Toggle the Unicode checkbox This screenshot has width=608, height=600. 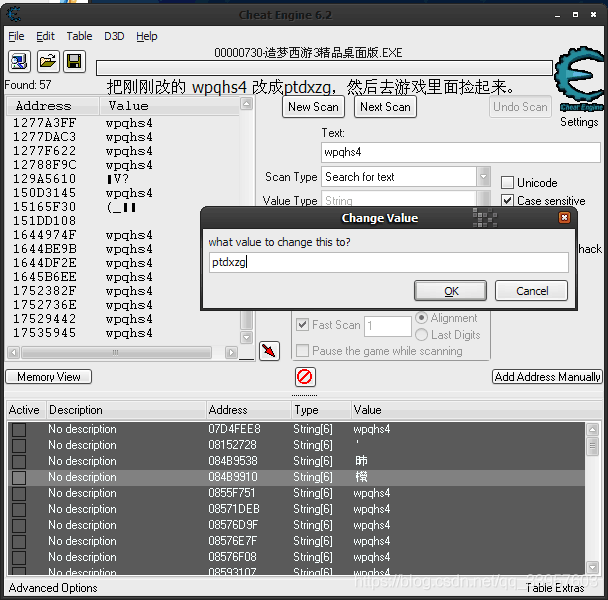pos(507,182)
